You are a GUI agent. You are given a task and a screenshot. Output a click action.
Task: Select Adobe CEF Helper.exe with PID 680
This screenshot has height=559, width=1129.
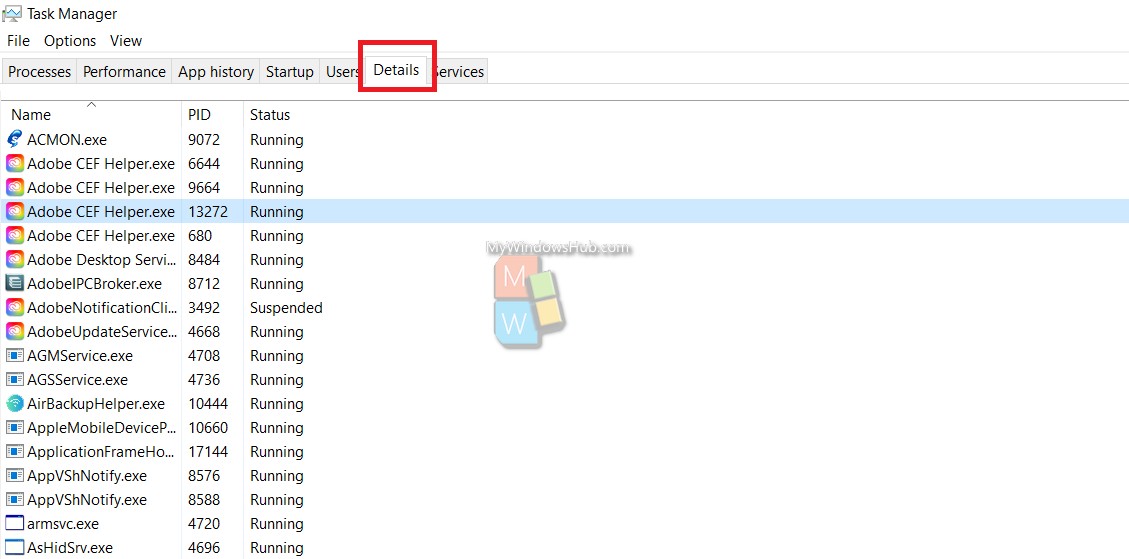pyautogui.click(x=101, y=236)
